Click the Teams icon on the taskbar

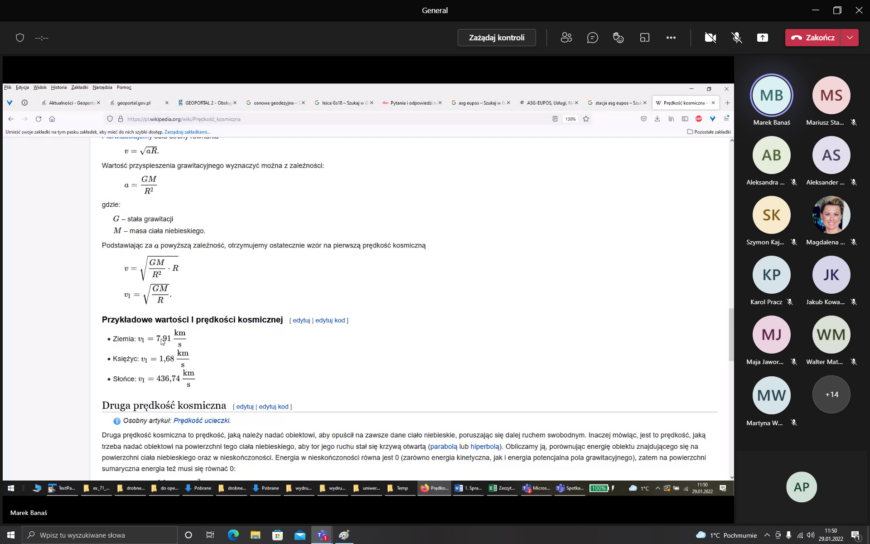pyautogui.click(x=322, y=535)
